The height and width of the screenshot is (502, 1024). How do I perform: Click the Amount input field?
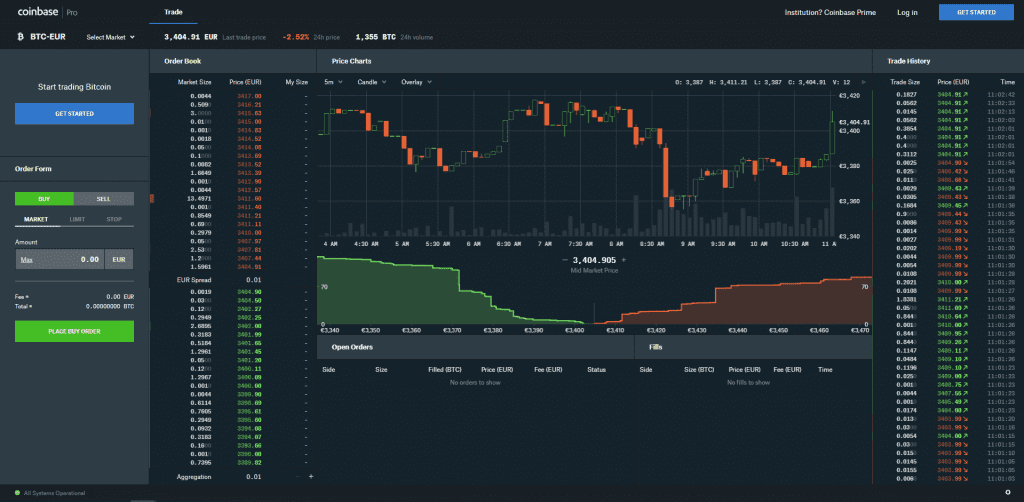click(58, 259)
